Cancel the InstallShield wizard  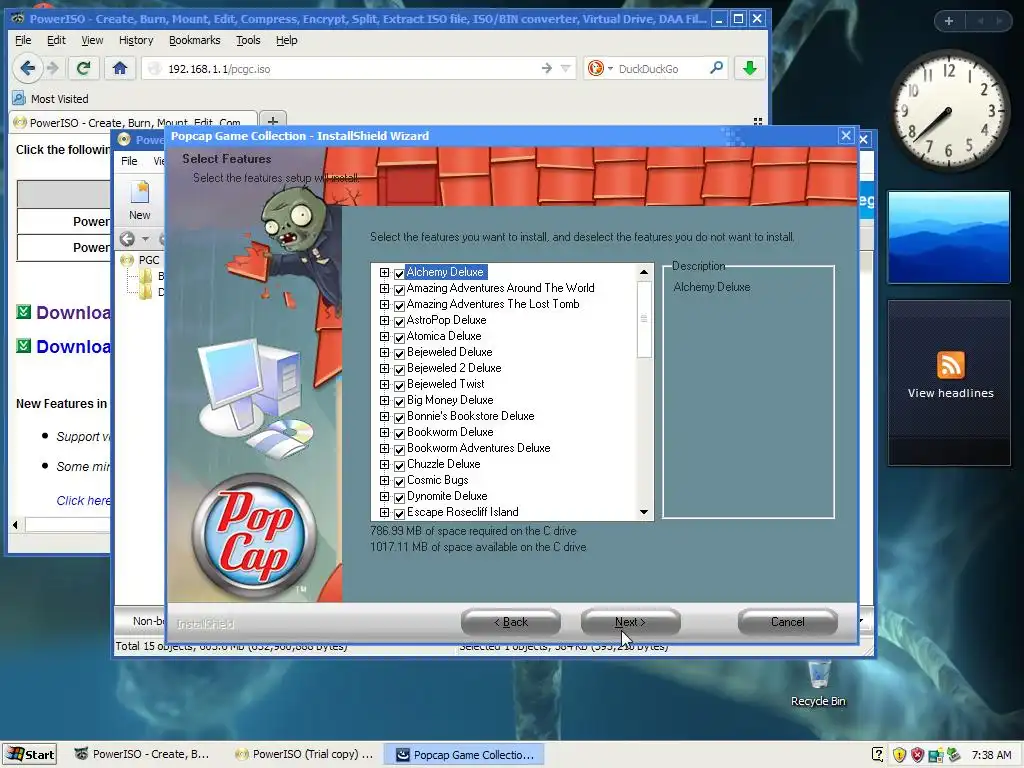[x=788, y=622]
